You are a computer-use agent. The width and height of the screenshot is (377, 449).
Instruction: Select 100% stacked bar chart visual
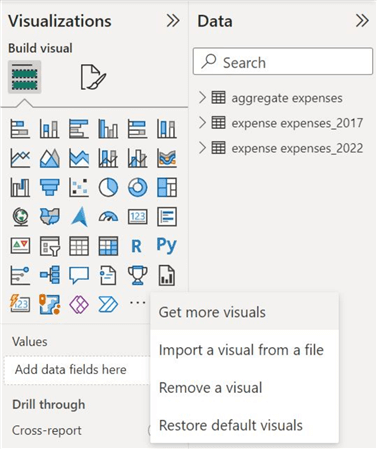(137, 129)
